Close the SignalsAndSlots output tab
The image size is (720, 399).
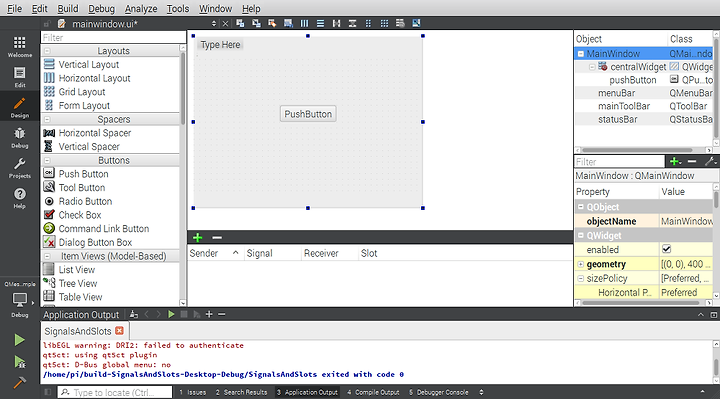point(119,331)
